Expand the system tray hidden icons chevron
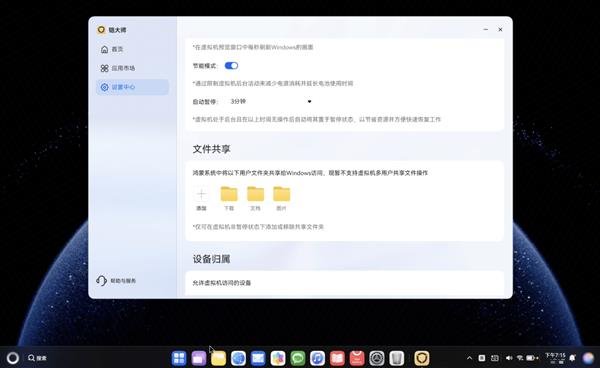The width and height of the screenshot is (600, 368). pos(469,358)
